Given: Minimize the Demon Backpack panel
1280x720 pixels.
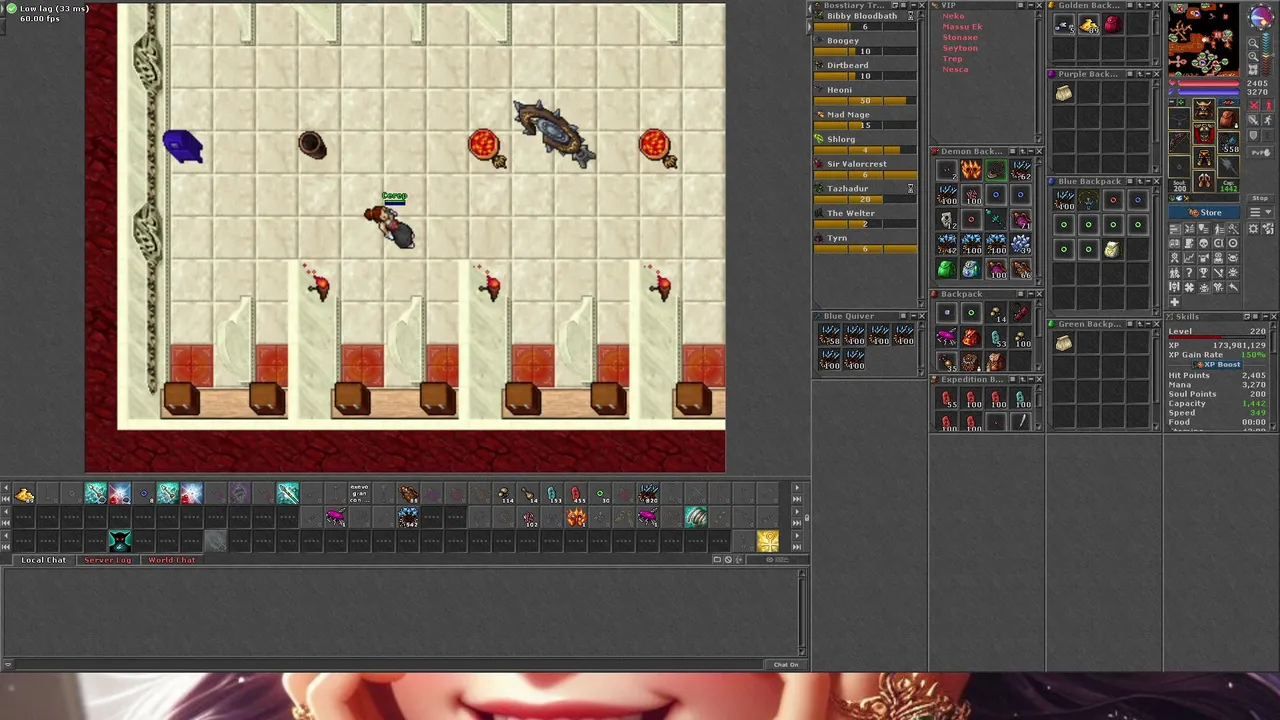Looking at the screenshot, I should click(1031, 151).
